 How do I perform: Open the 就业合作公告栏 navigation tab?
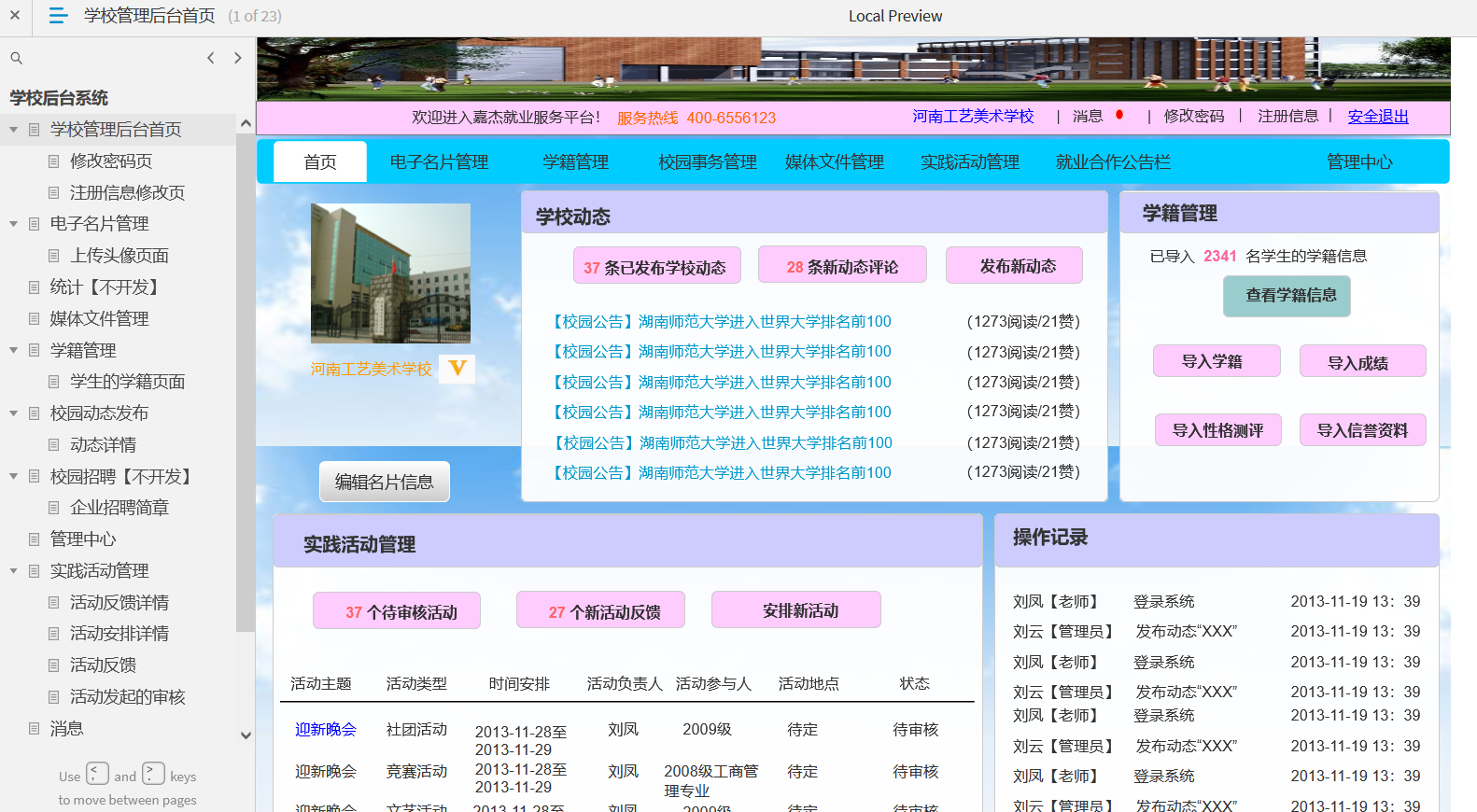[x=1113, y=161]
